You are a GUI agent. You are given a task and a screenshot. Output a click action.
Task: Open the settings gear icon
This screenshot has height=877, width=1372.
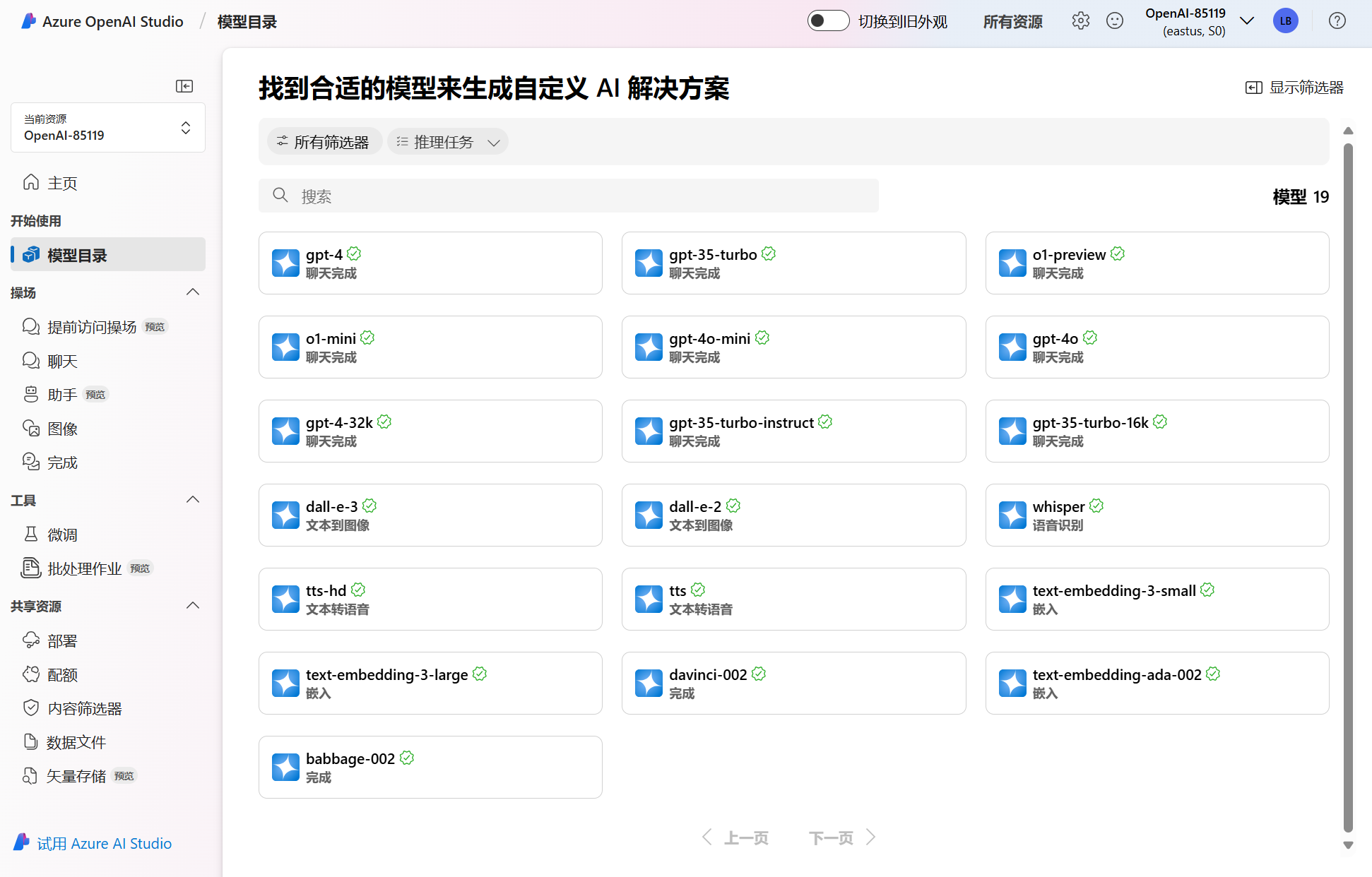pos(1080,21)
